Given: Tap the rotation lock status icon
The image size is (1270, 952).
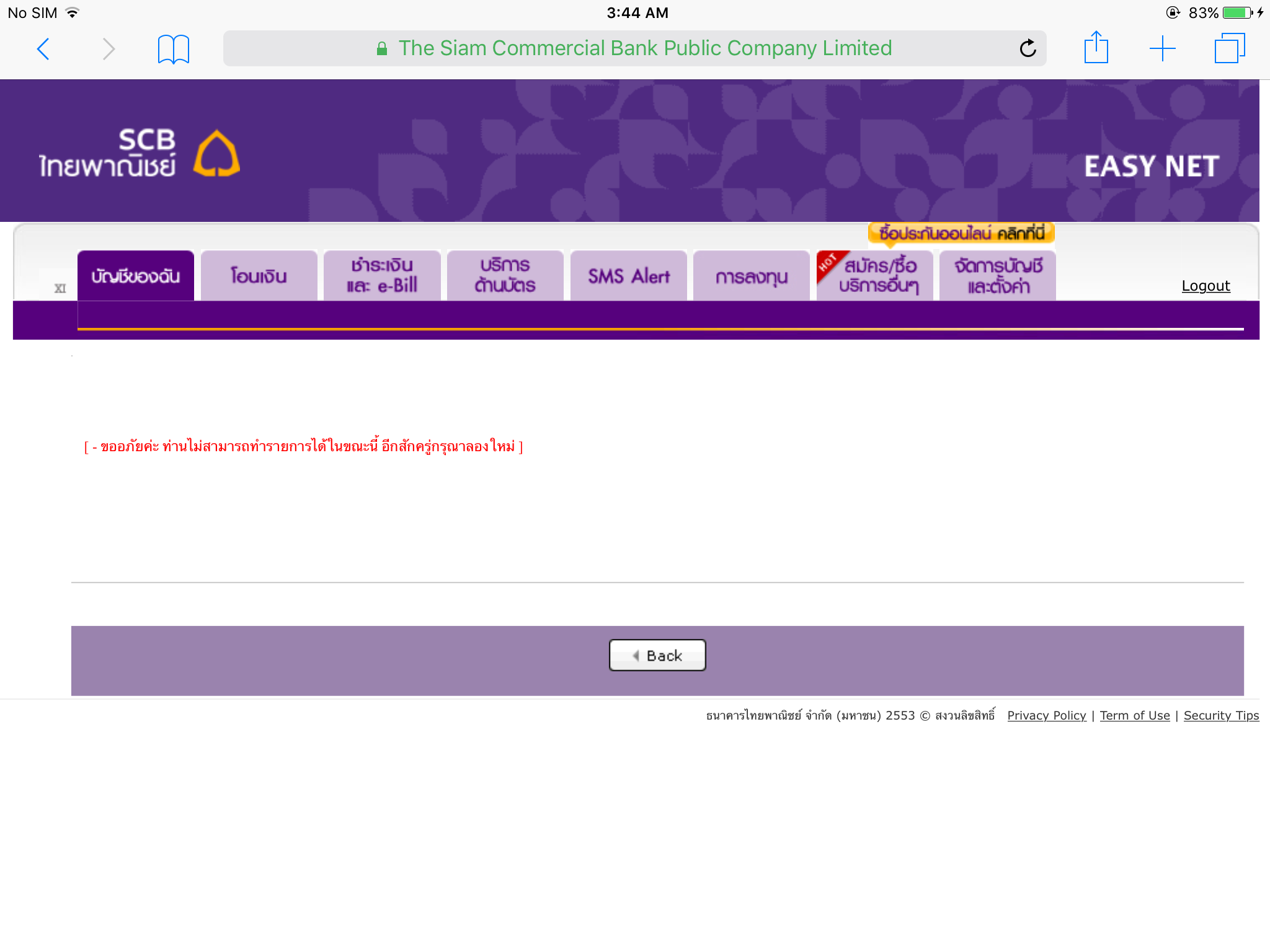Looking at the screenshot, I should (1173, 12).
